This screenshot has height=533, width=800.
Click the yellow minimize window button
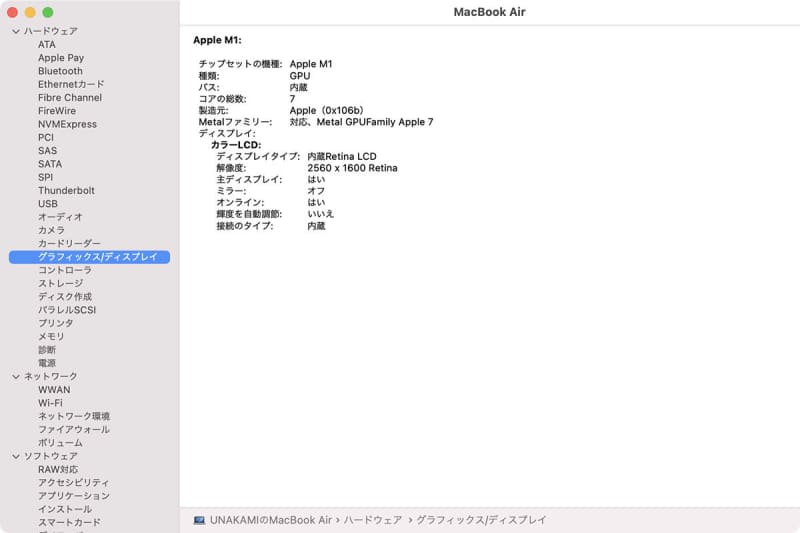click(x=30, y=12)
